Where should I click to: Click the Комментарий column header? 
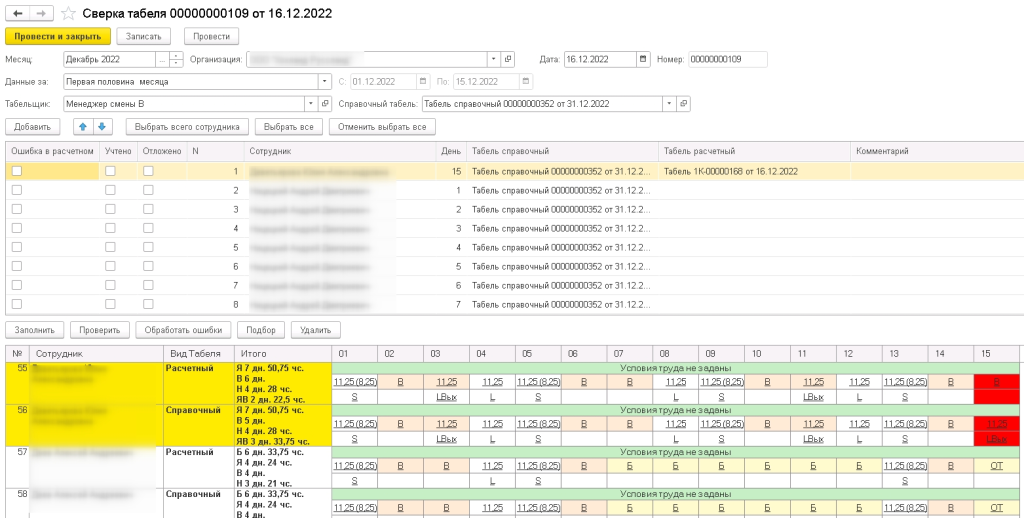(x=937, y=151)
